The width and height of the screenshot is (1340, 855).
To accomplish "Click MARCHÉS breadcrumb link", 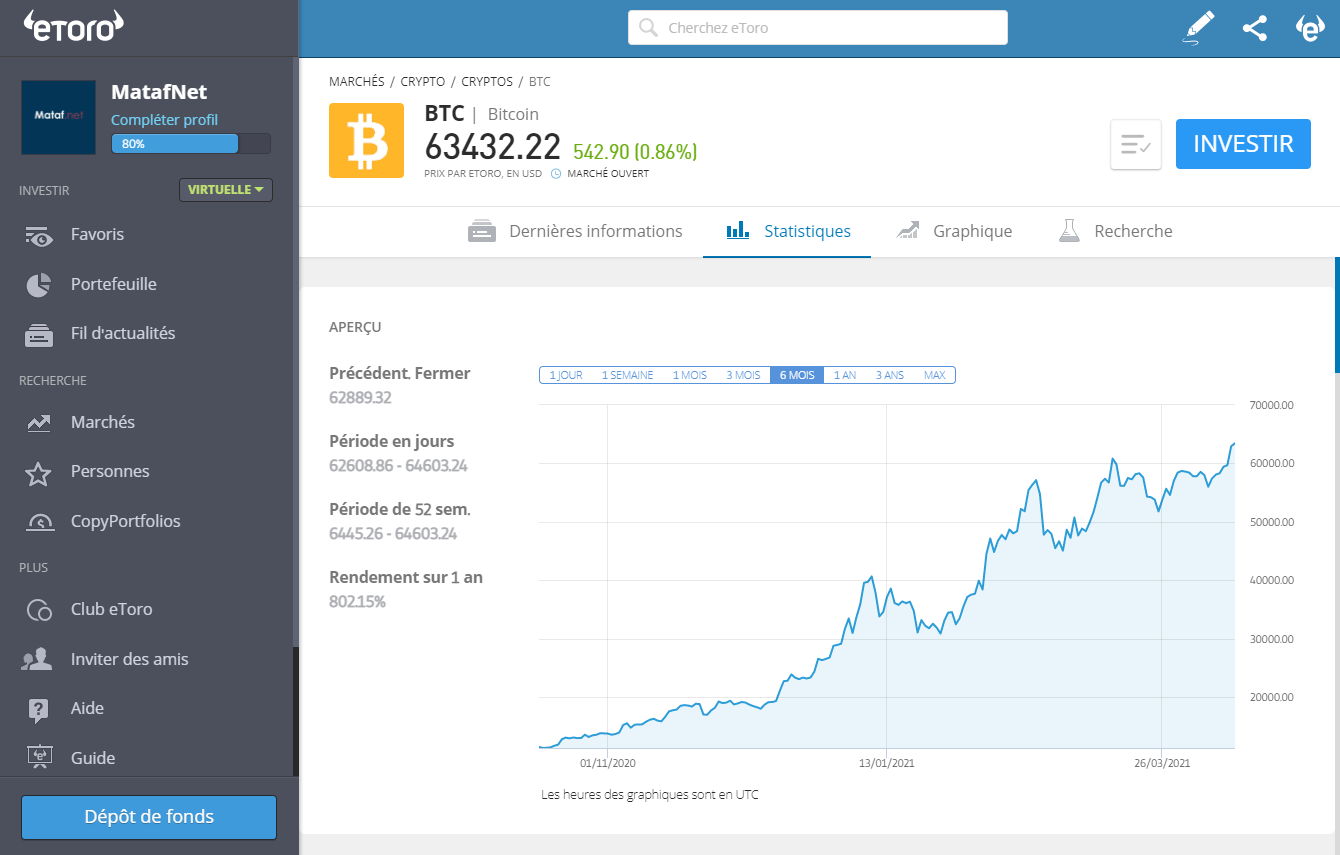I will 357,82.
